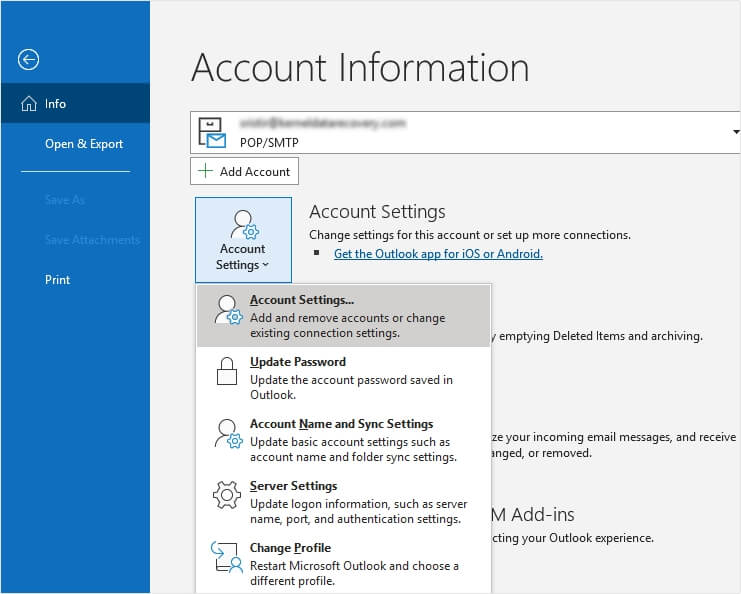
Task: Click the Info home icon
Action: pyautogui.click(x=29, y=103)
